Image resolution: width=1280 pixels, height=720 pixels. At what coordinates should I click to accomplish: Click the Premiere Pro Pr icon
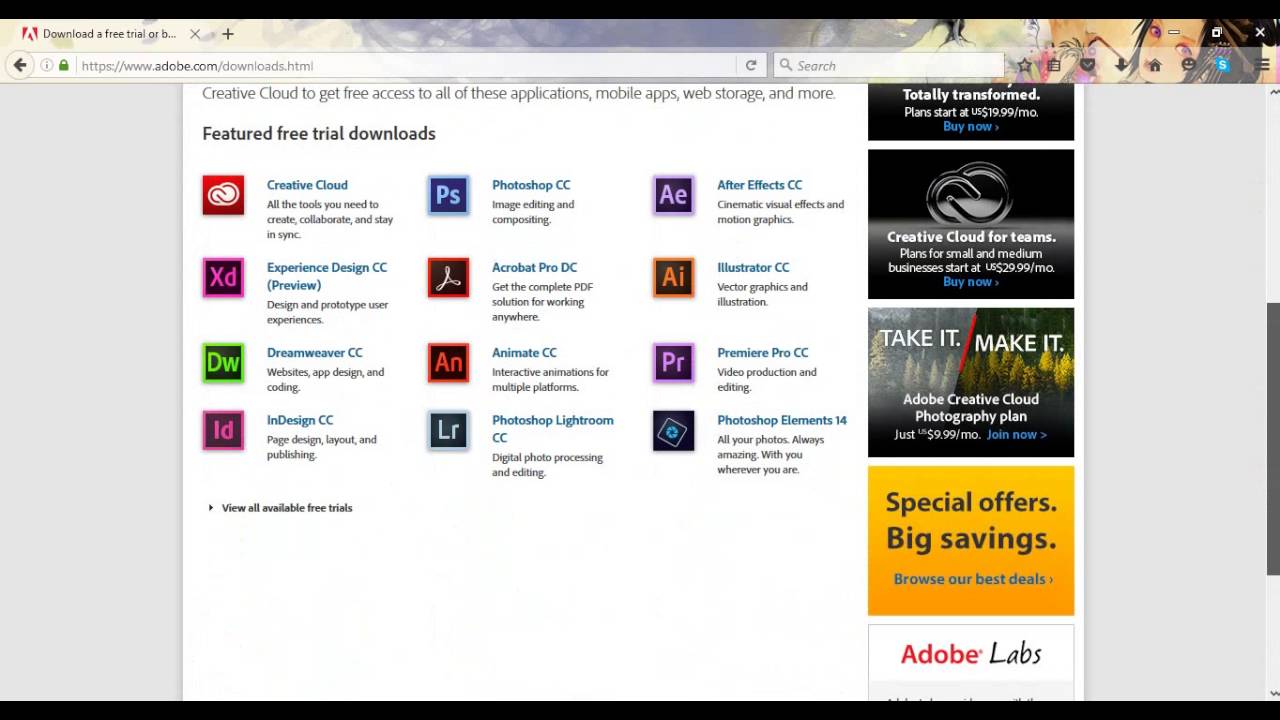tap(673, 362)
